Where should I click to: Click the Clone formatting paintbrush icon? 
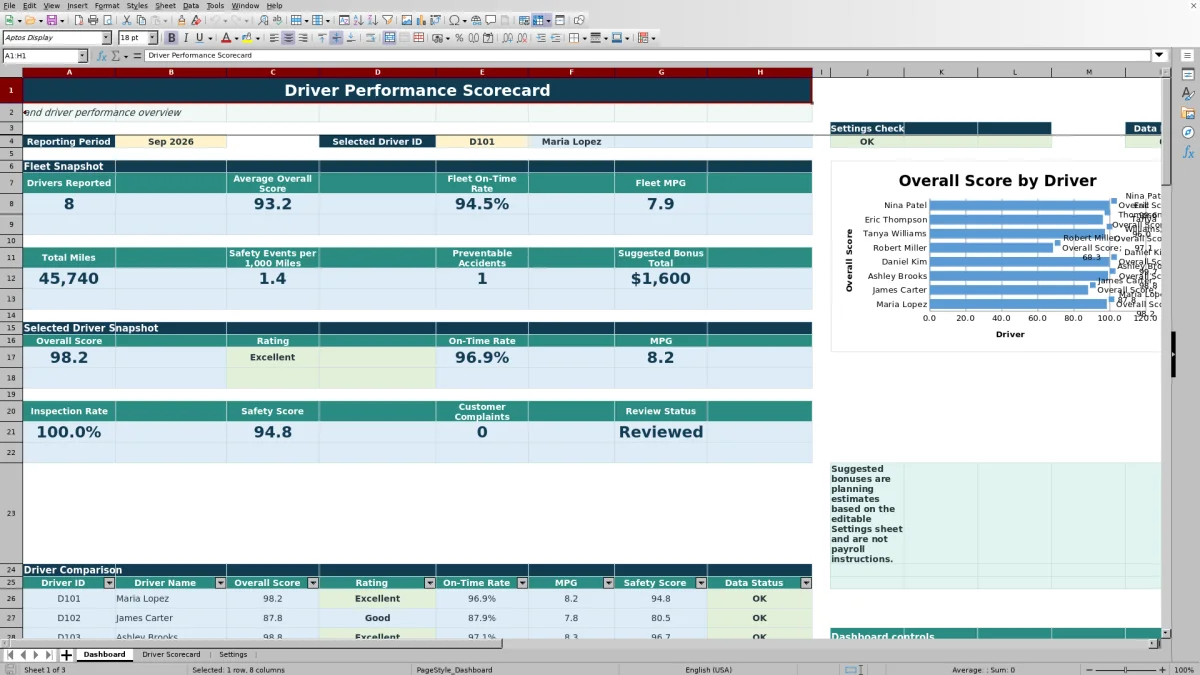coord(181,20)
